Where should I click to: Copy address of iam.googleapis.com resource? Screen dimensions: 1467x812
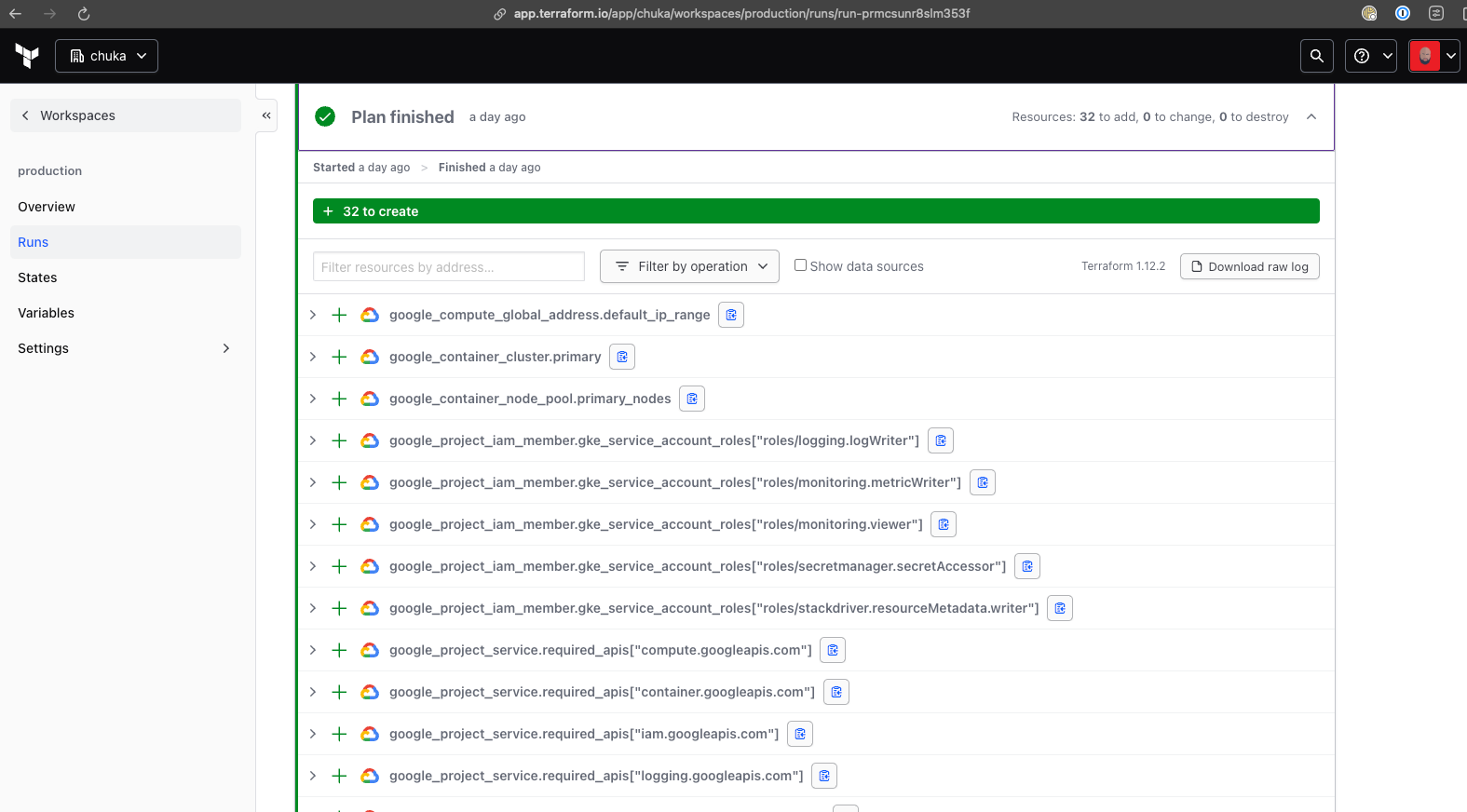click(800, 734)
